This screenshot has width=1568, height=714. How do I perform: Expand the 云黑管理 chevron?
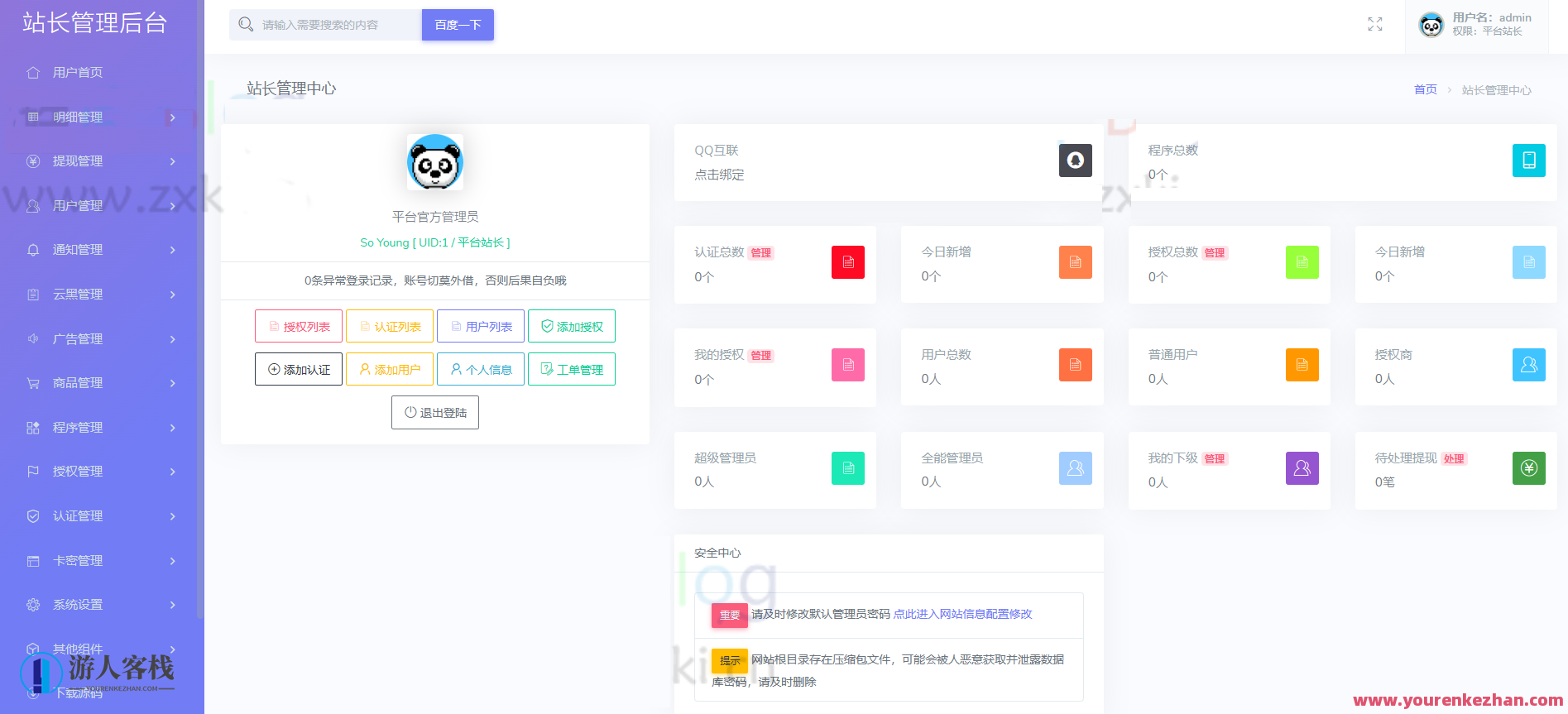click(x=172, y=295)
